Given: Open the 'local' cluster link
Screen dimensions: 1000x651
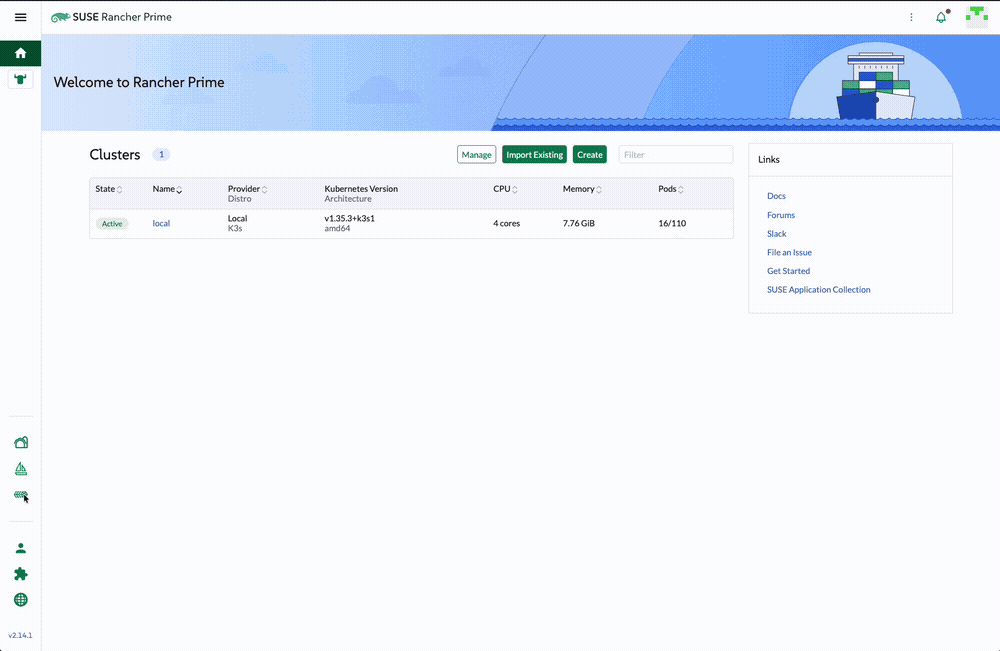Looking at the screenshot, I should click(x=161, y=223).
